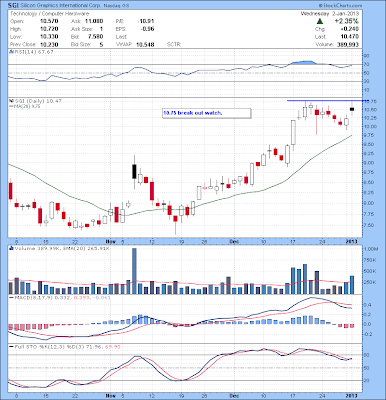The height and width of the screenshot is (400, 386).
Task: Select the Low value 10.330
Action: tap(49, 37)
